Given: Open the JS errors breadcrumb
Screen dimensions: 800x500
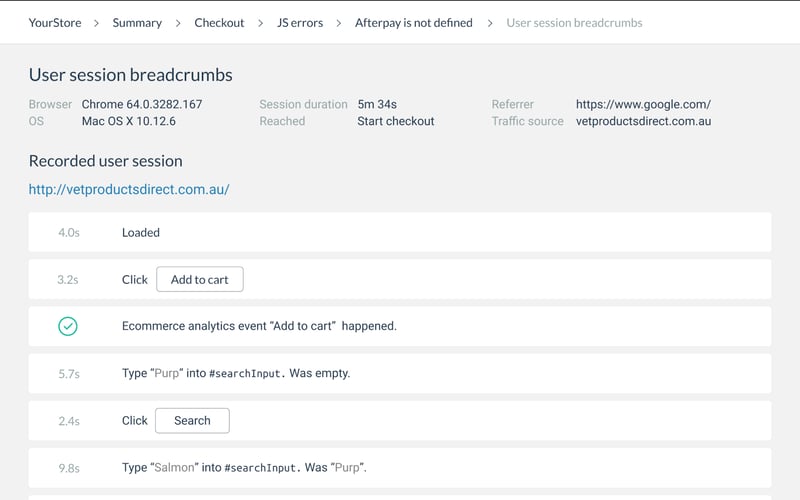Looking at the screenshot, I should coord(300,23).
